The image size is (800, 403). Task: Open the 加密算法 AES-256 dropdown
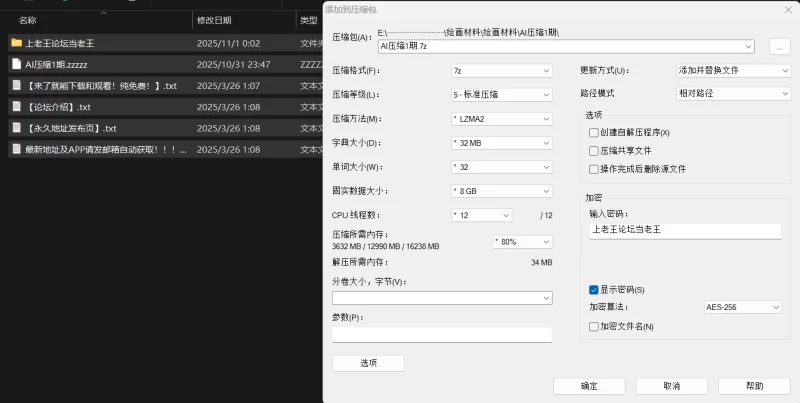click(x=743, y=307)
